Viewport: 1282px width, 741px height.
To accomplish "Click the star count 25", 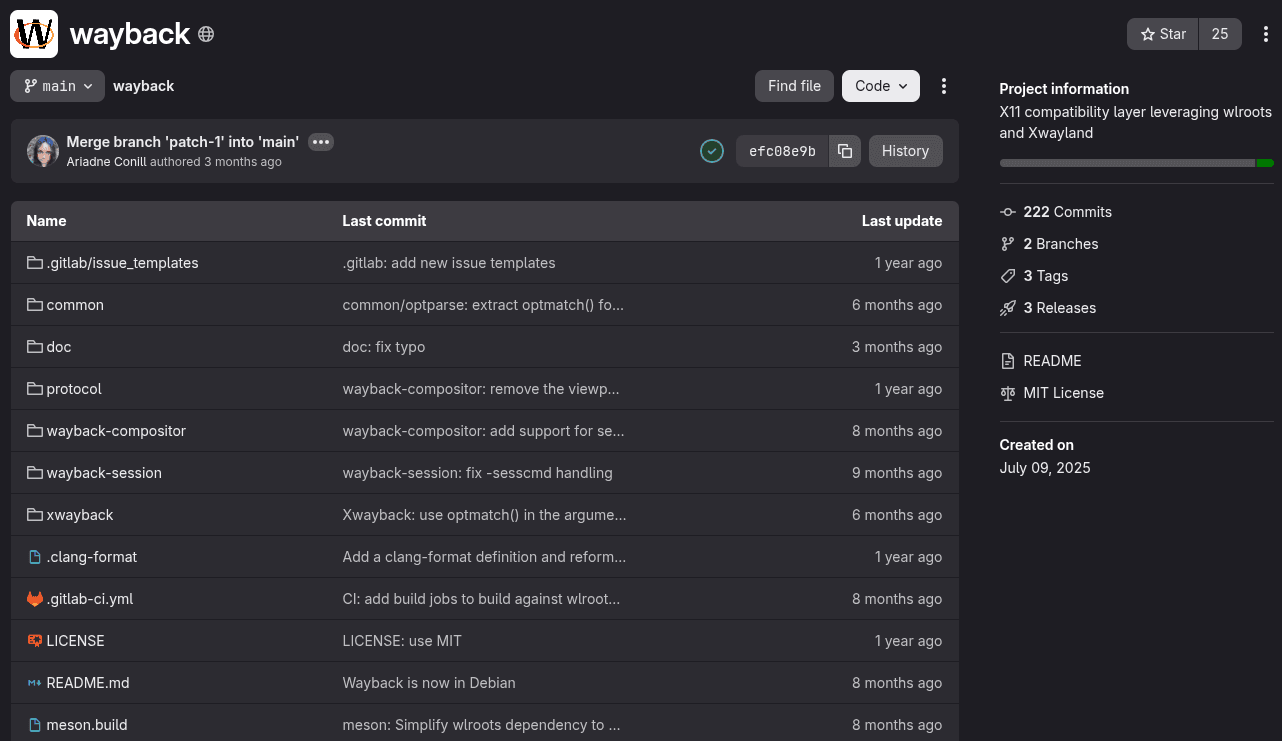I will tap(1220, 34).
